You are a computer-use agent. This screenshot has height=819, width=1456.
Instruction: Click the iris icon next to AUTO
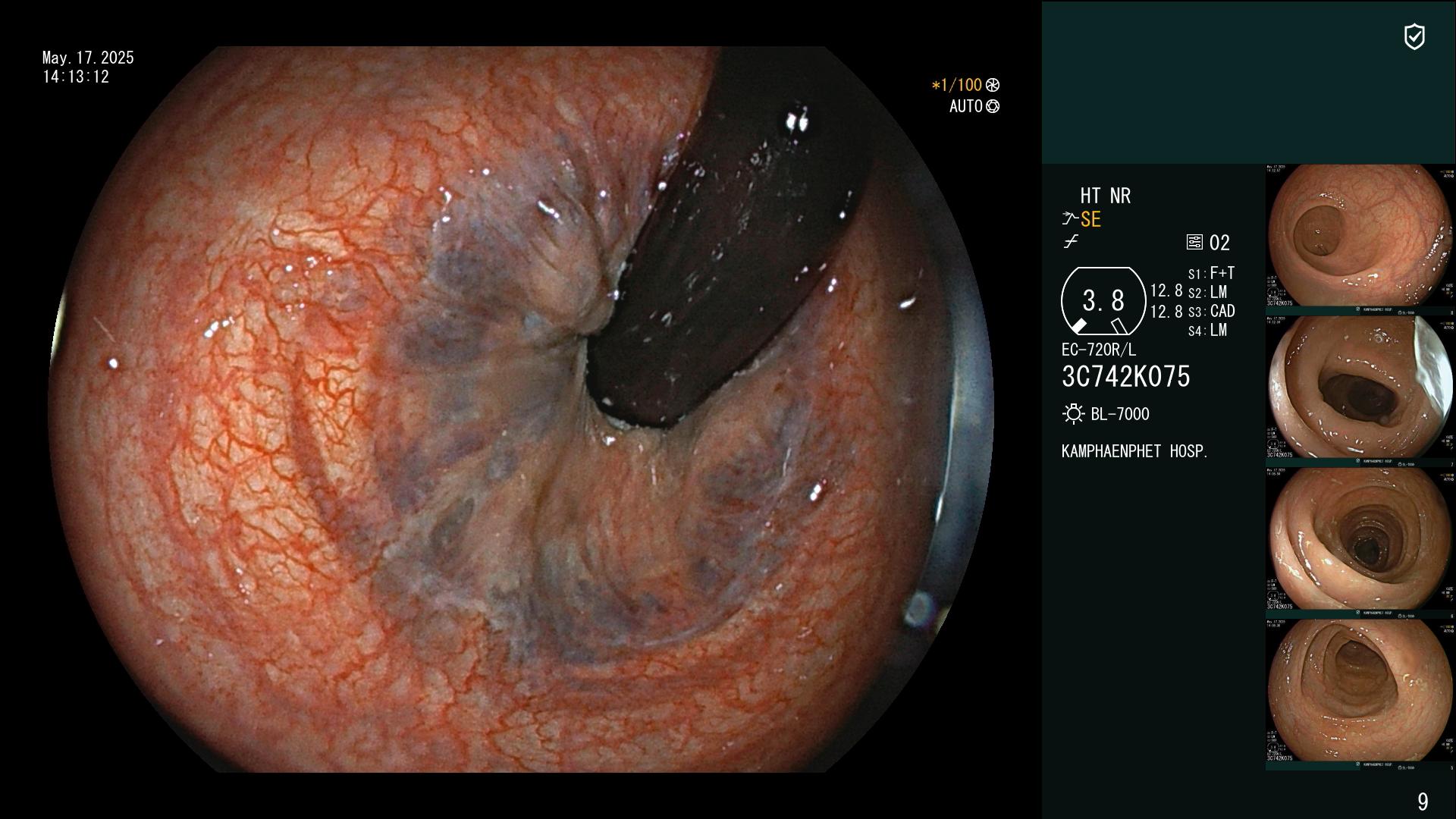[993, 106]
